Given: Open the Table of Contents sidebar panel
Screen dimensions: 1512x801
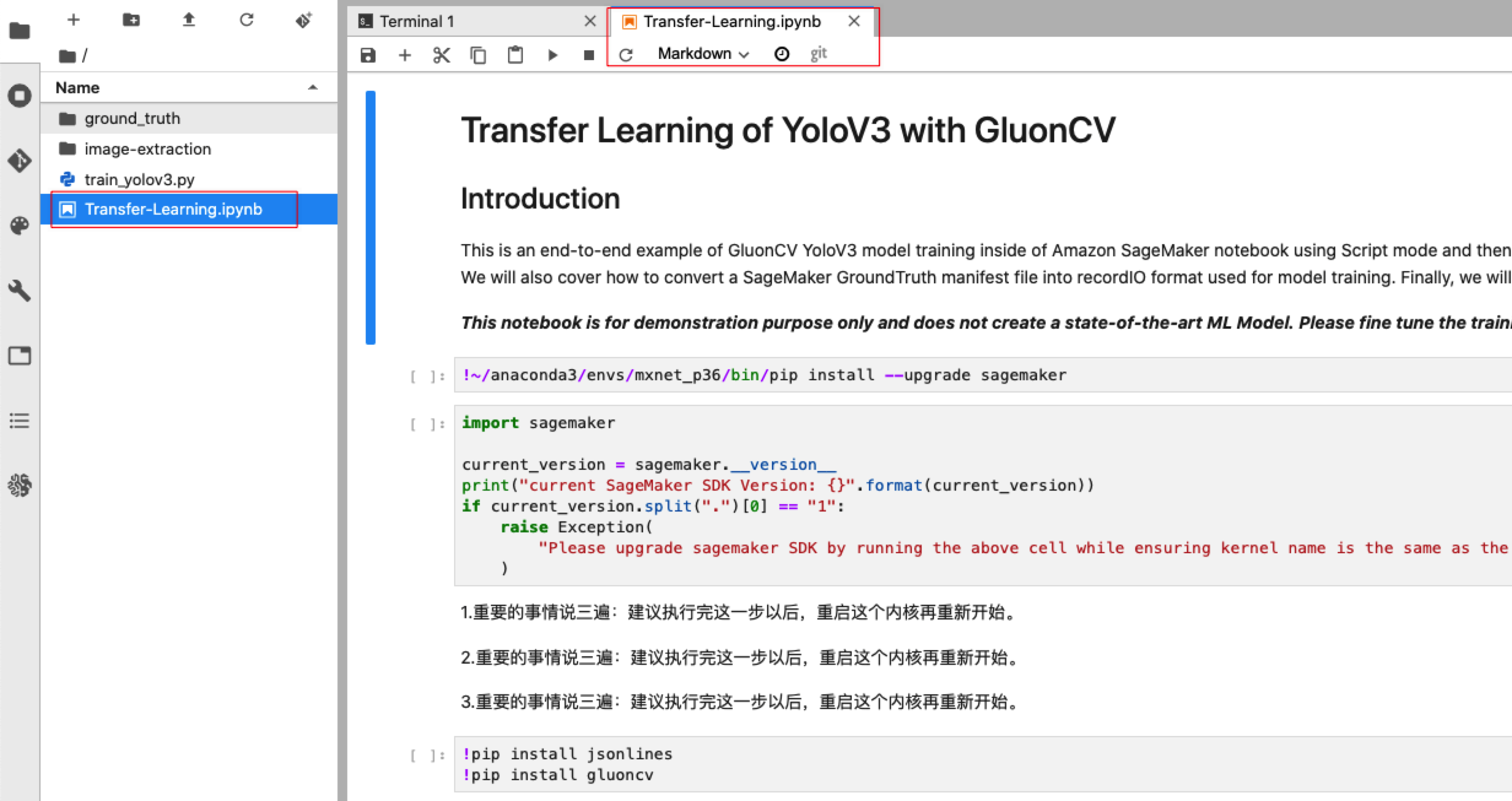Looking at the screenshot, I should coord(20,421).
